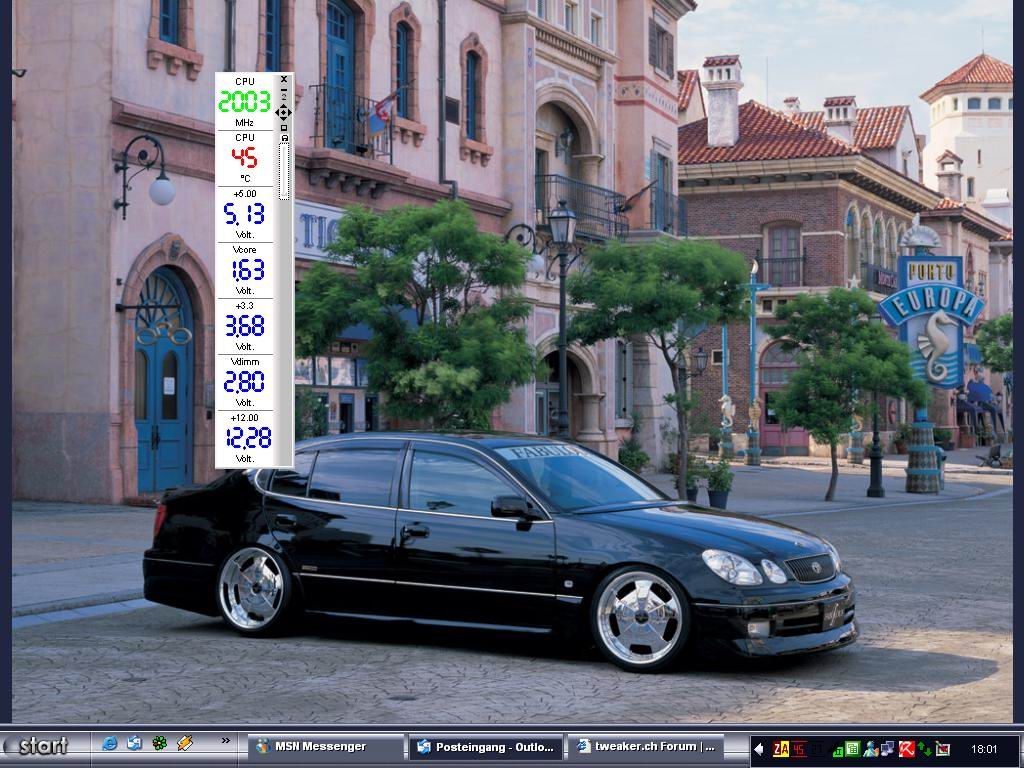The image size is (1024, 768).
Task: Expand hidden system tray icons arrow
Action: click(x=759, y=748)
